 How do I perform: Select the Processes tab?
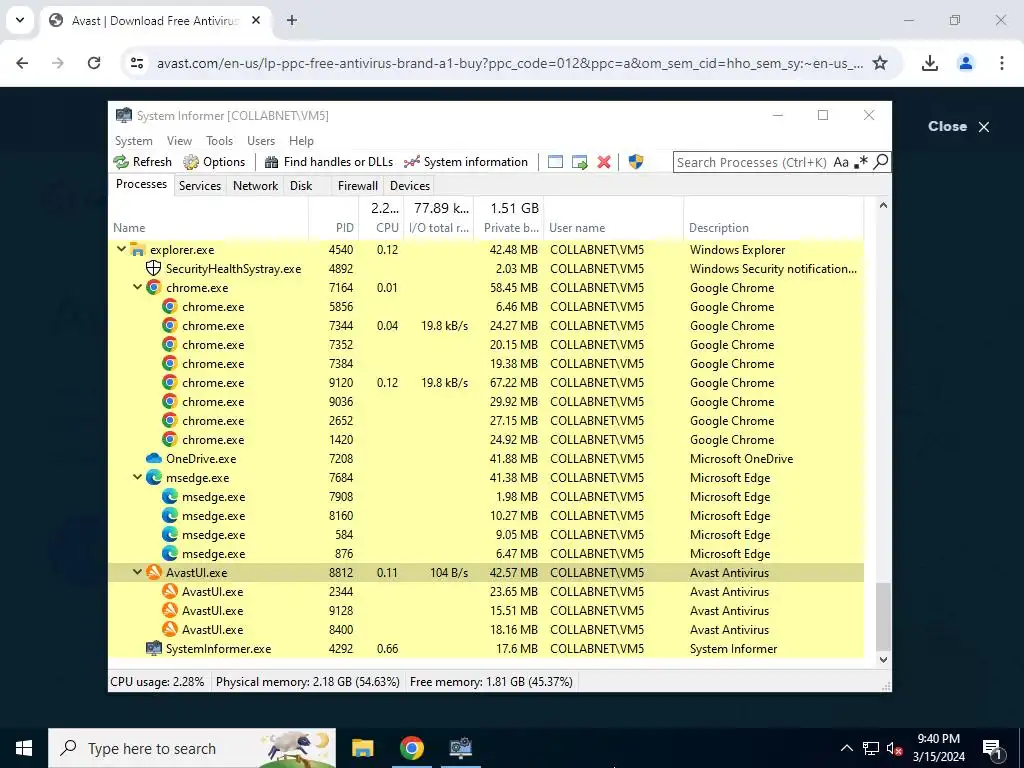(x=141, y=184)
